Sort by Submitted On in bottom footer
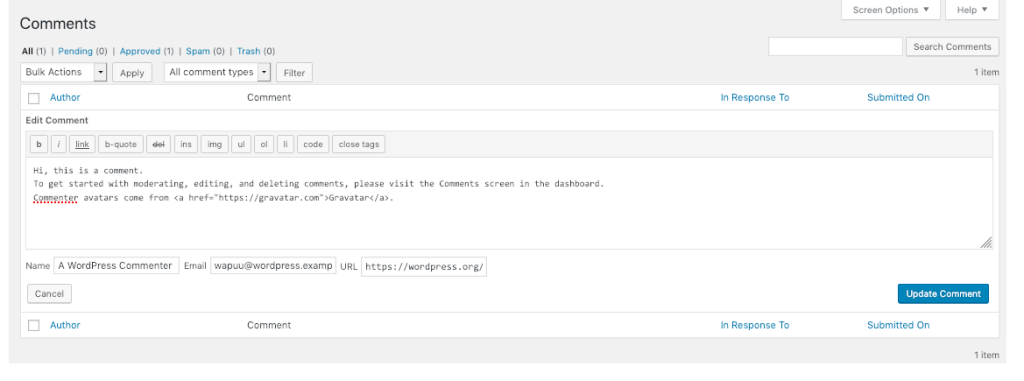 [898, 325]
